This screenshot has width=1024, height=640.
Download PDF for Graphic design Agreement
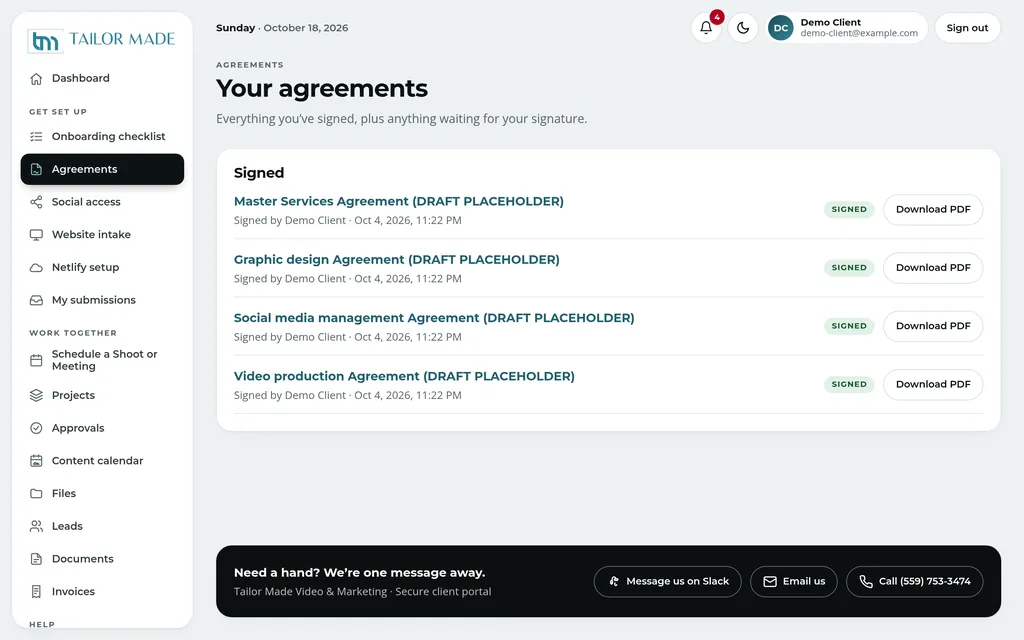pyautogui.click(x=933, y=268)
